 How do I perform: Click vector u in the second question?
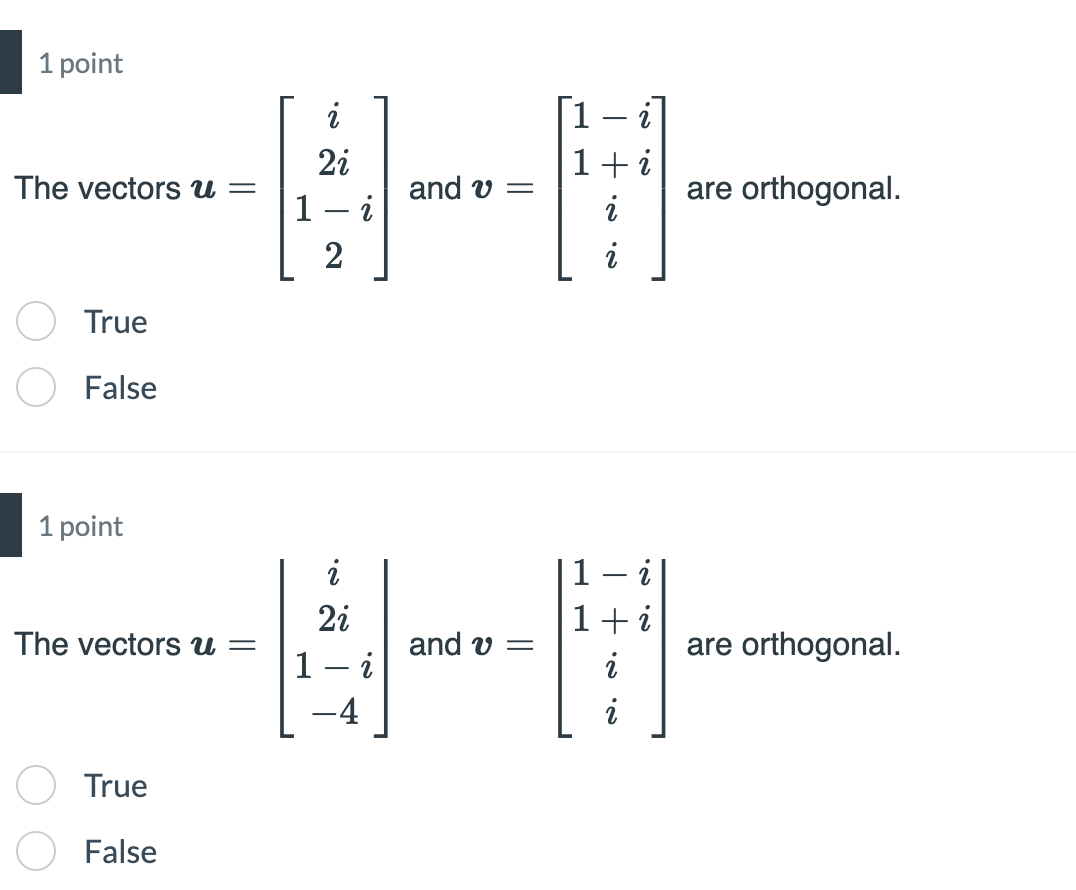point(333,643)
